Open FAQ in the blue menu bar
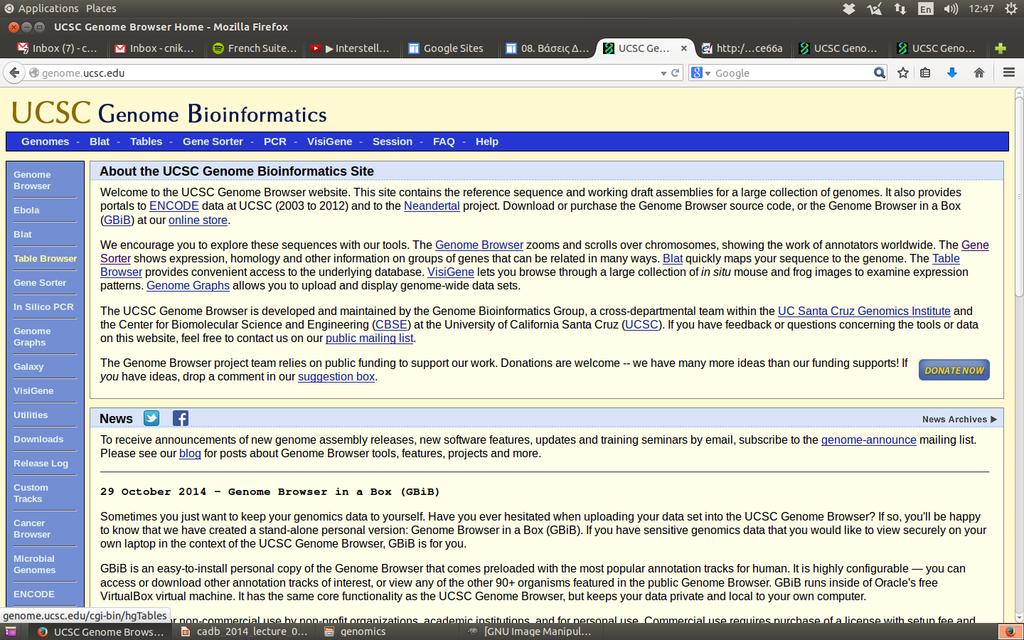Viewport: 1024px width, 640px height. pyautogui.click(x=443, y=141)
